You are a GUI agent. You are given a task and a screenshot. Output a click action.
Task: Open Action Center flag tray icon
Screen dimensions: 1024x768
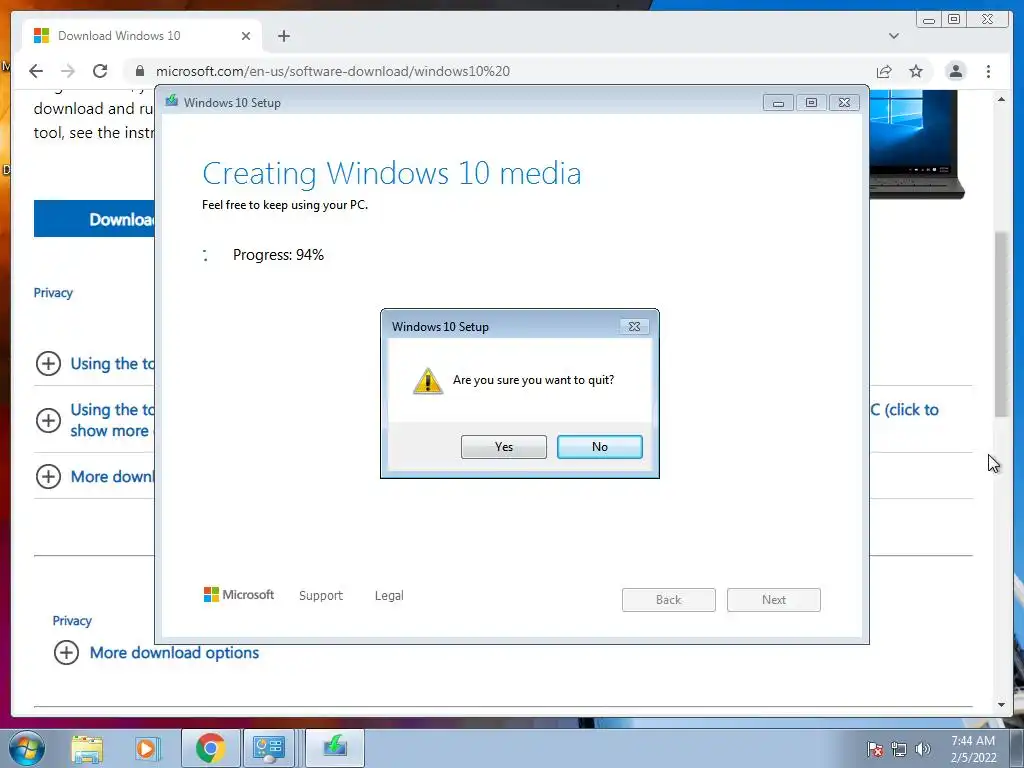point(874,749)
